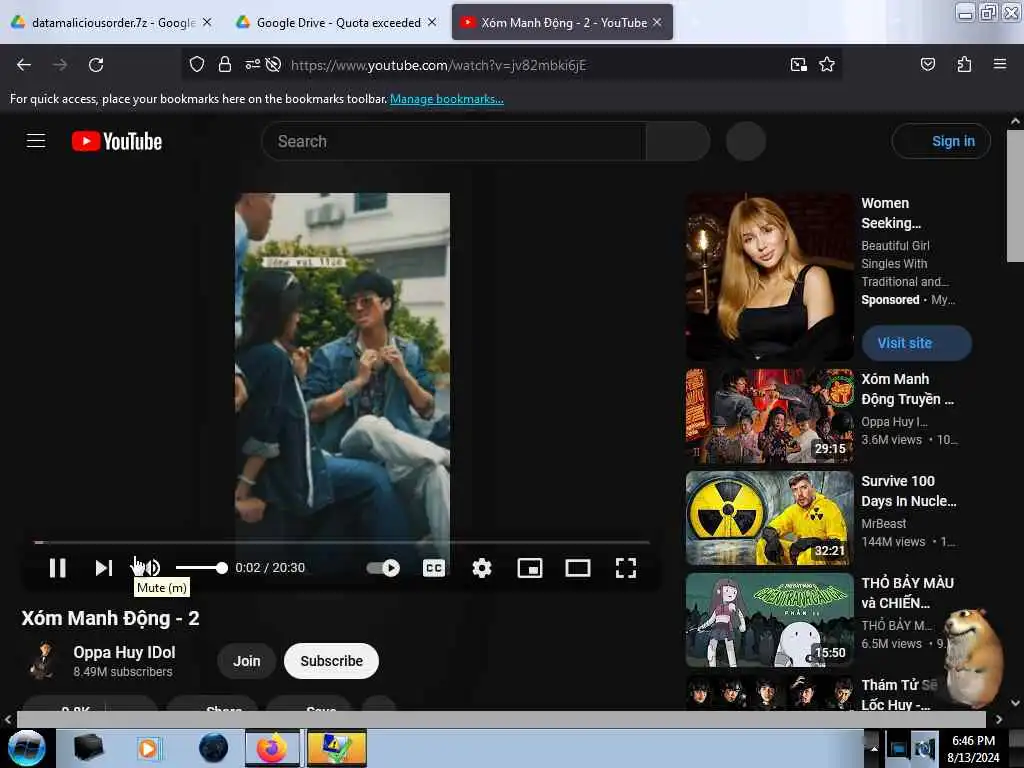Viewport: 1024px width, 768px height.
Task: Click the vertical scrollbar's up arrow
Action: click(x=1015, y=121)
